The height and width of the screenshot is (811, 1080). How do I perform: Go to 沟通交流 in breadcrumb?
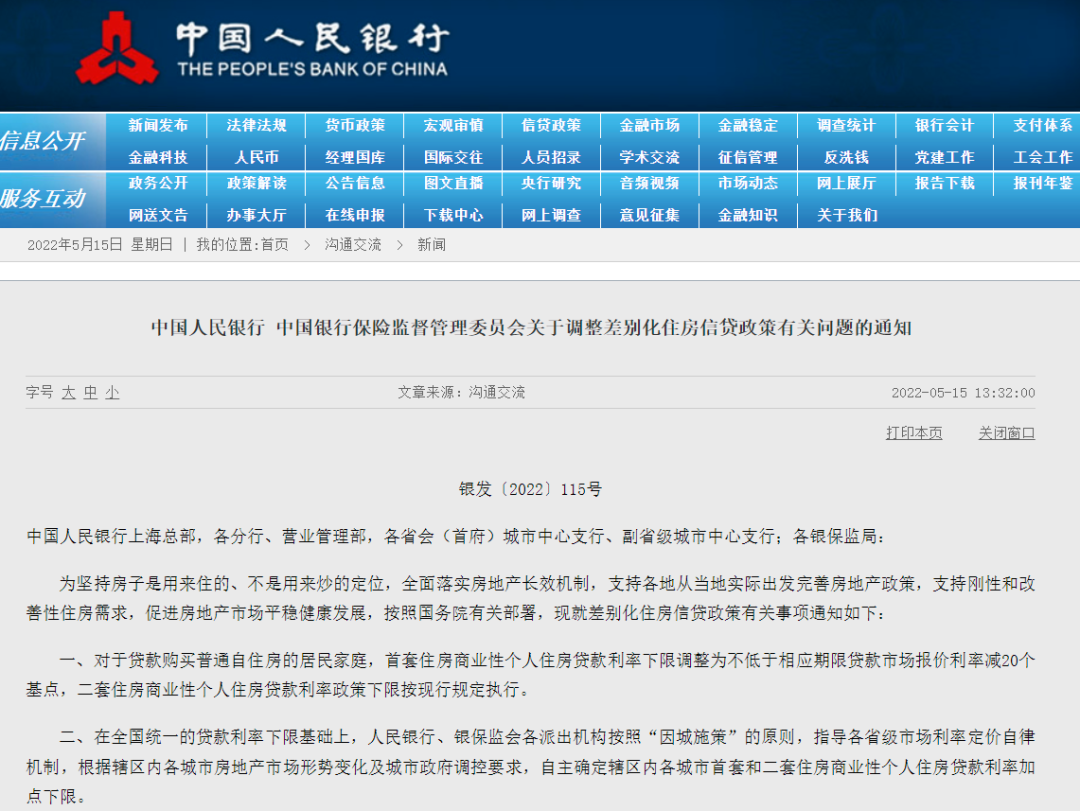353,245
